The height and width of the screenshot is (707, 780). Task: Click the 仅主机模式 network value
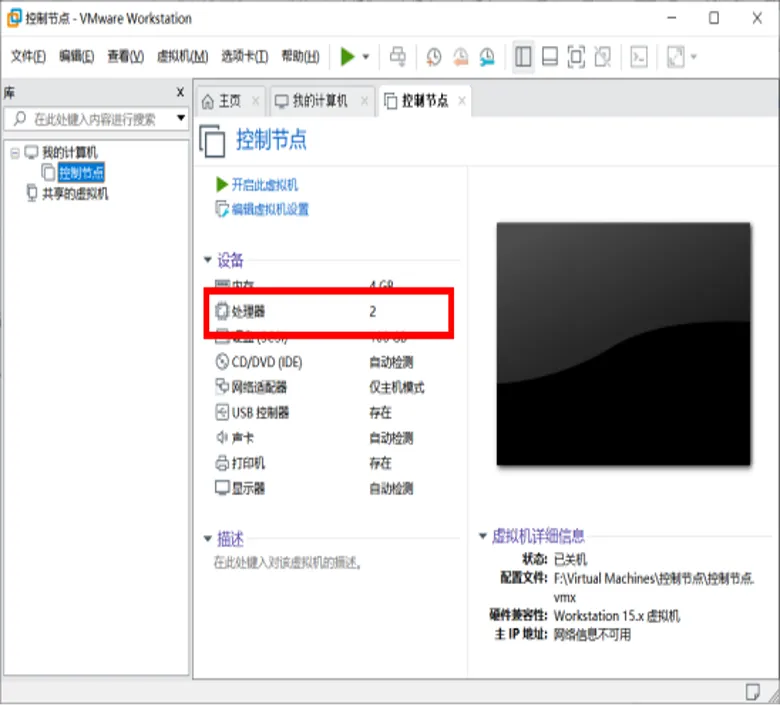point(396,388)
